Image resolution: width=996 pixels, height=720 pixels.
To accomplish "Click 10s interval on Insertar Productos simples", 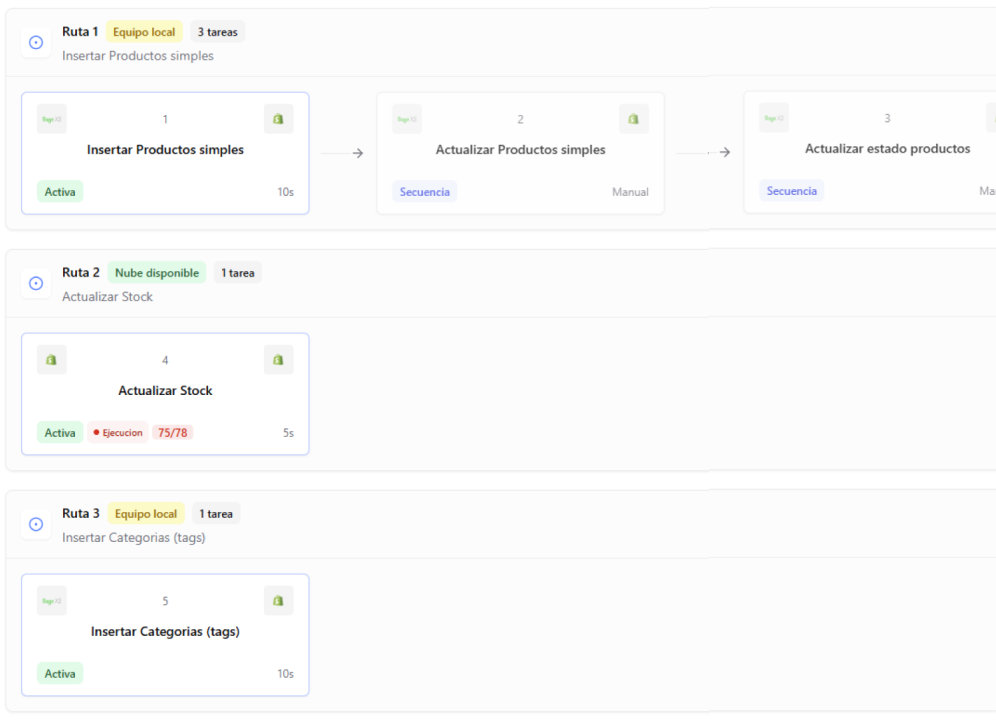I will coord(285,192).
